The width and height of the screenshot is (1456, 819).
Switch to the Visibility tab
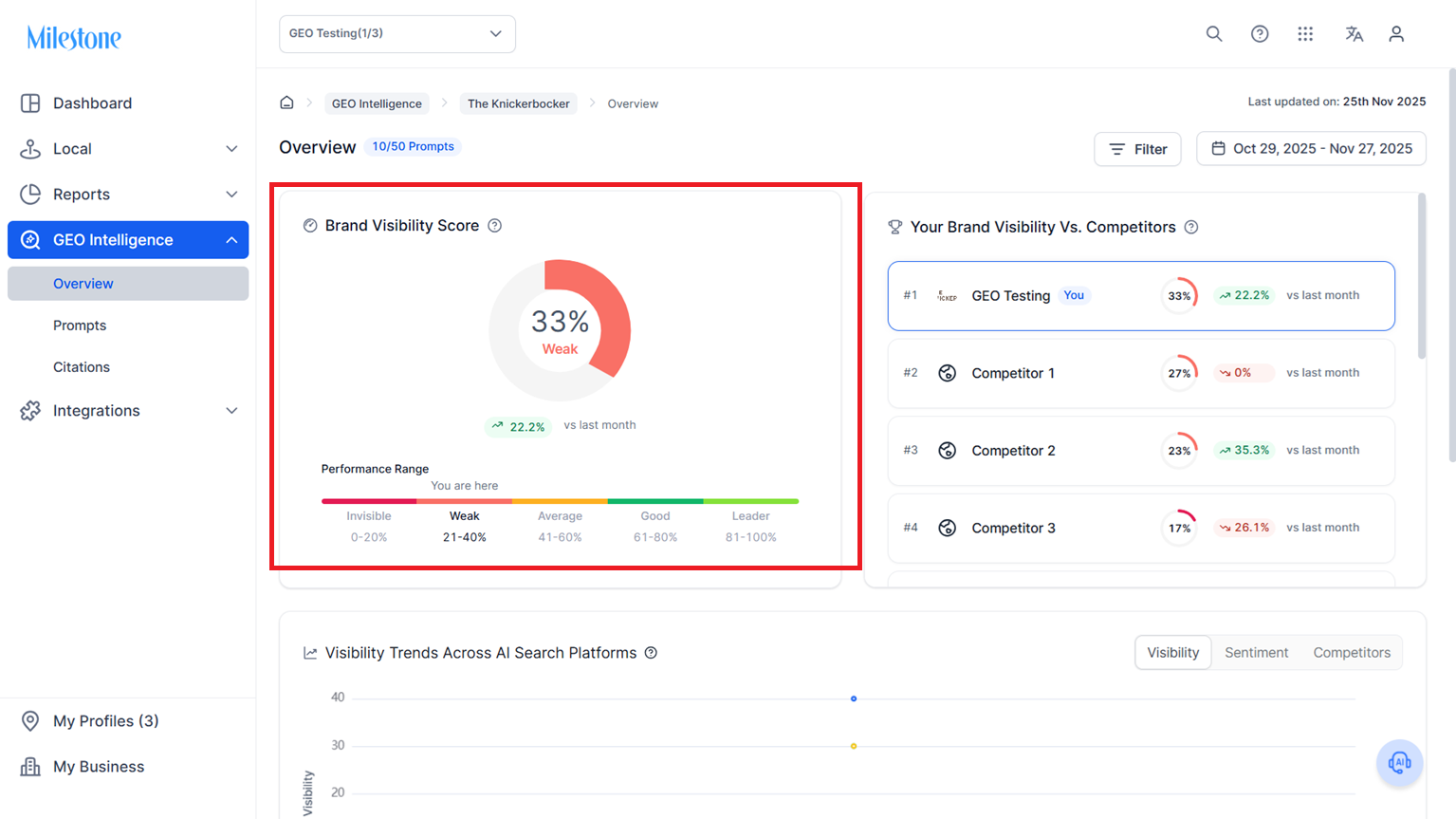1173,653
